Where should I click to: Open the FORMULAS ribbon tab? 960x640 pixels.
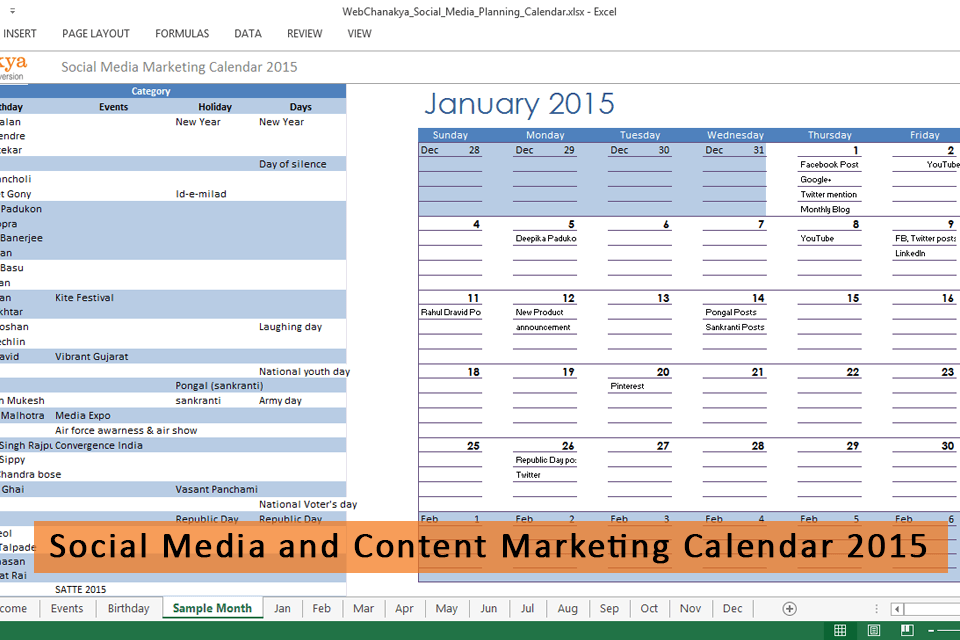[x=182, y=33]
